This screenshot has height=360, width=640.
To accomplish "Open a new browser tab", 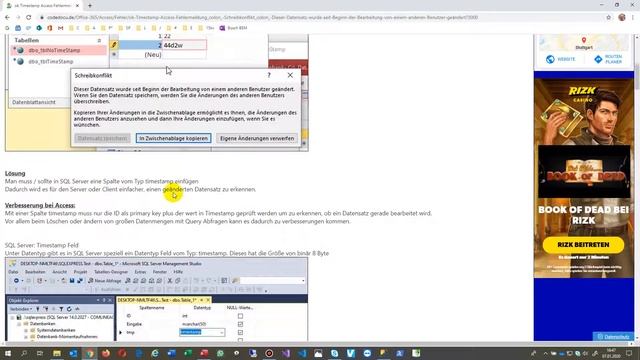I will tap(90, 6).
